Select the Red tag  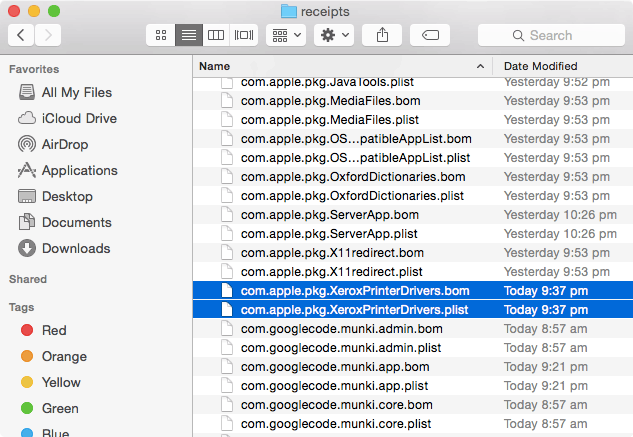point(54,330)
